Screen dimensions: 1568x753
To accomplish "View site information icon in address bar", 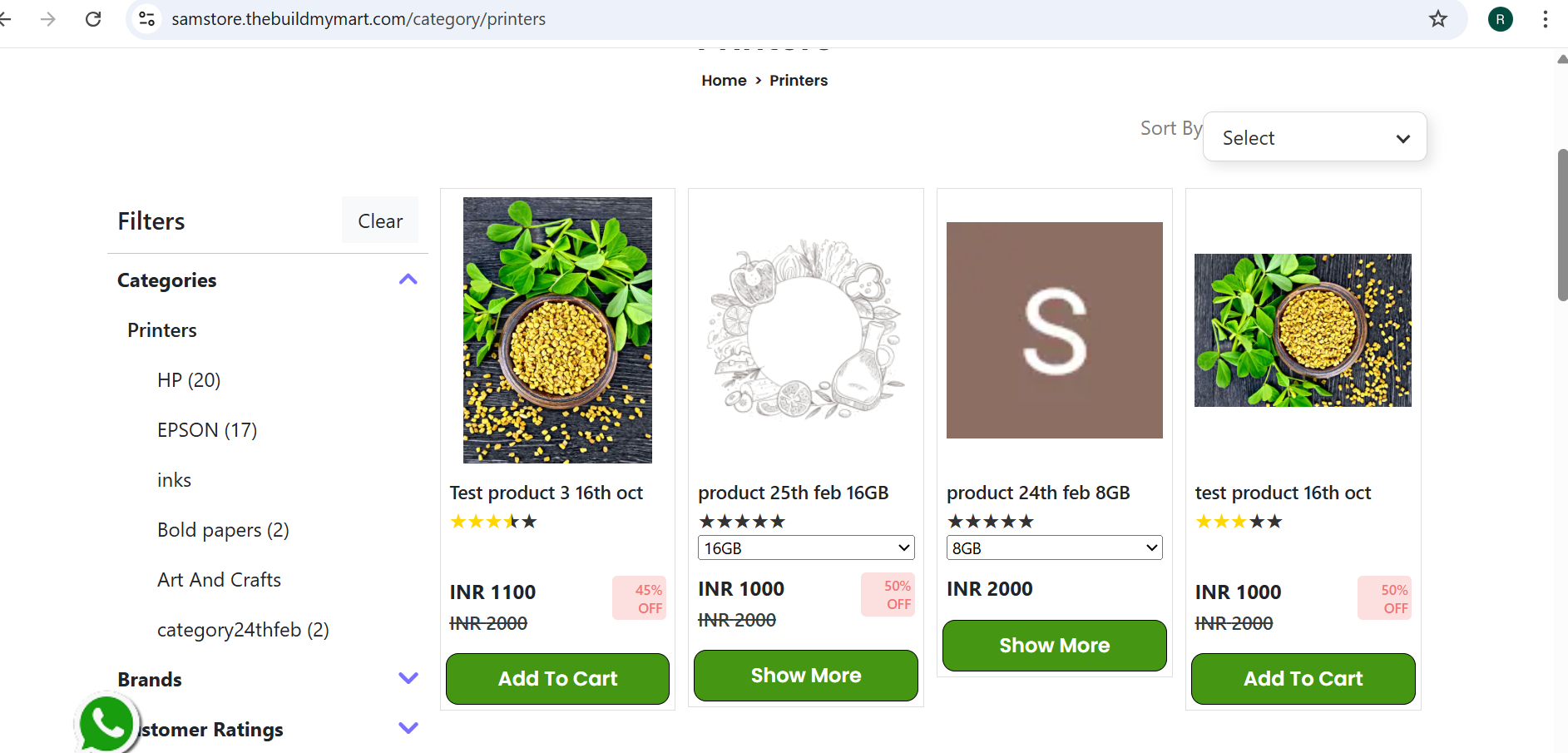I will click(147, 19).
